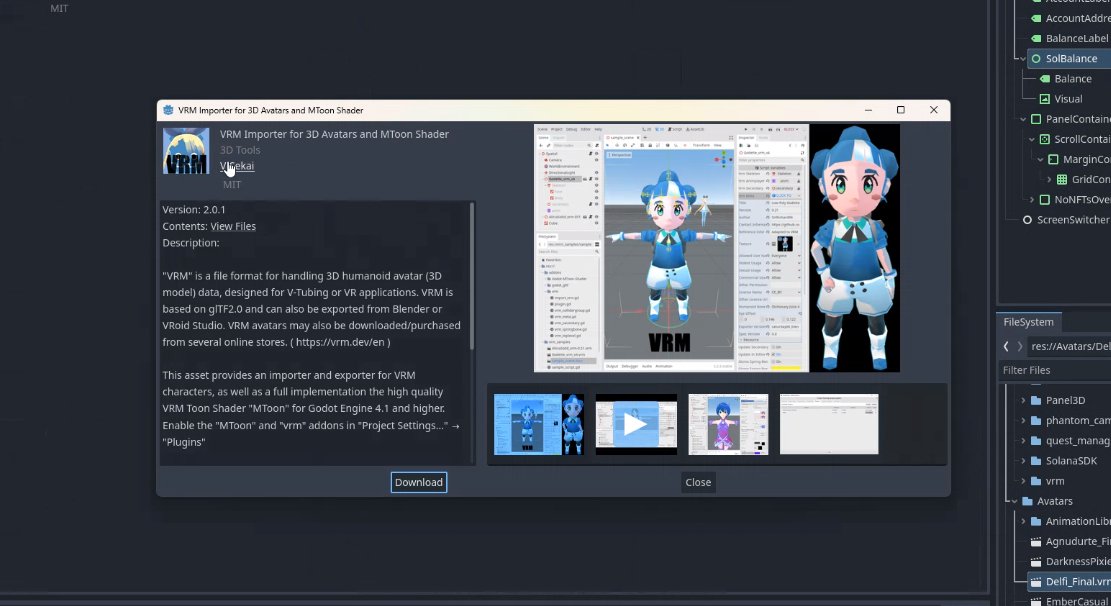Click the BalanceLabel node's label icon
This screenshot has height=606, width=1111.
tap(1035, 38)
